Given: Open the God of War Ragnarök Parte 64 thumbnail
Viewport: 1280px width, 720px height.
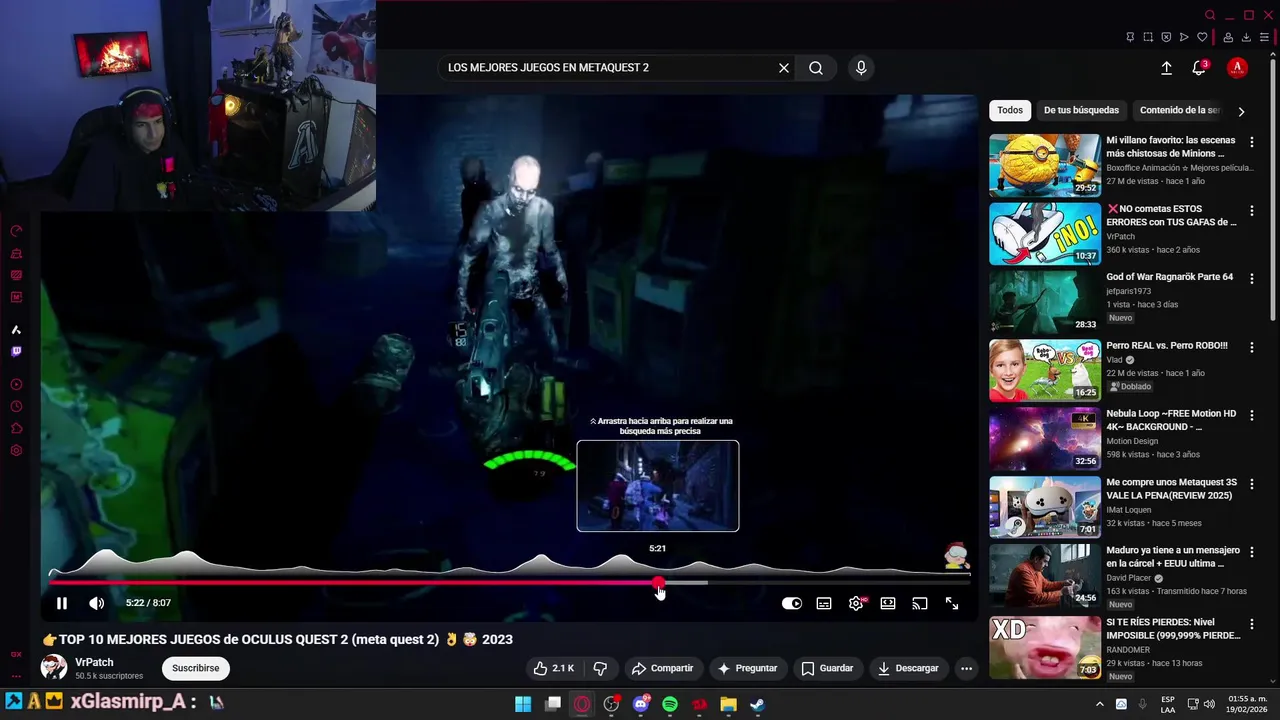Looking at the screenshot, I should (1044, 302).
